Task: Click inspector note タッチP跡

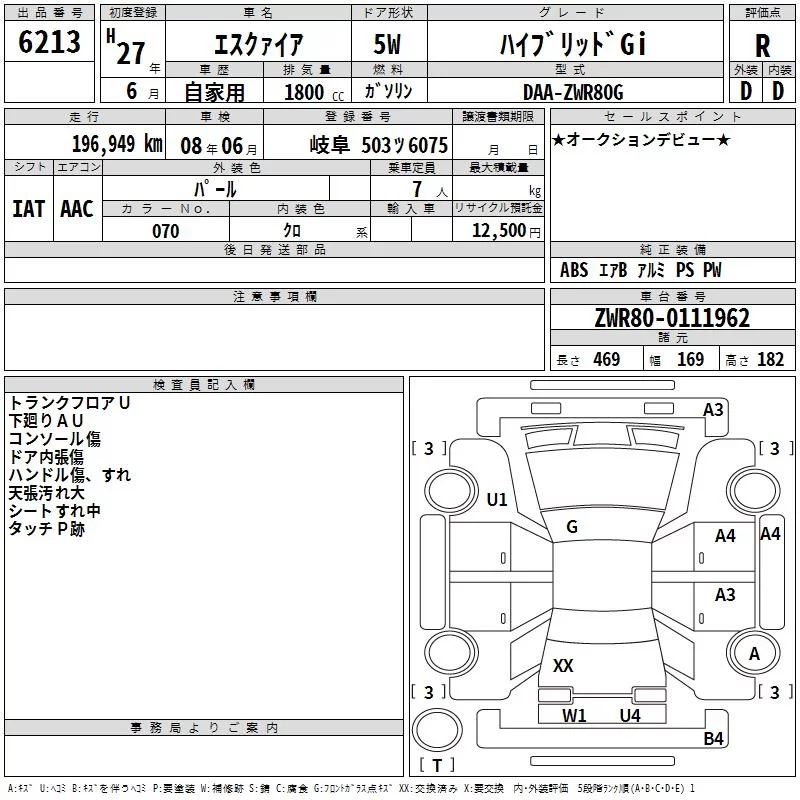Action: coord(46,529)
